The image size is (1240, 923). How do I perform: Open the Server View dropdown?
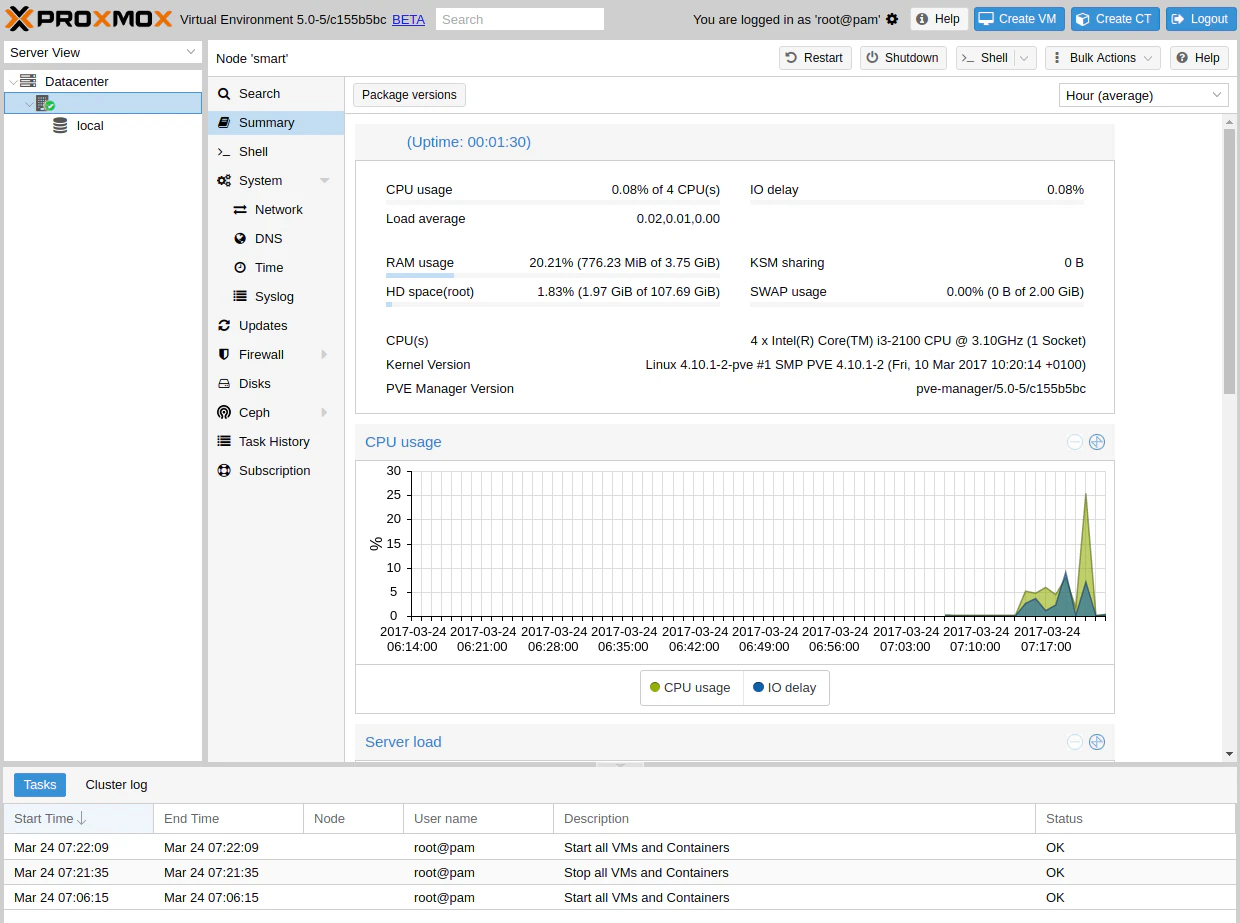(x=104, y=52)
